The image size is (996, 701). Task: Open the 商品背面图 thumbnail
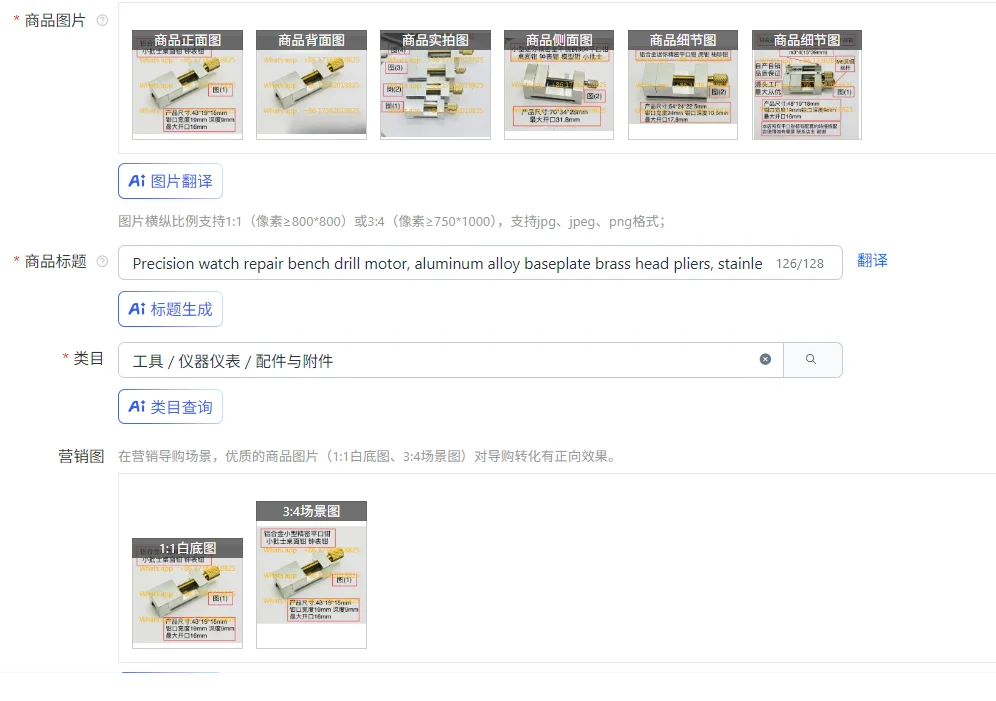pos(311,84)
